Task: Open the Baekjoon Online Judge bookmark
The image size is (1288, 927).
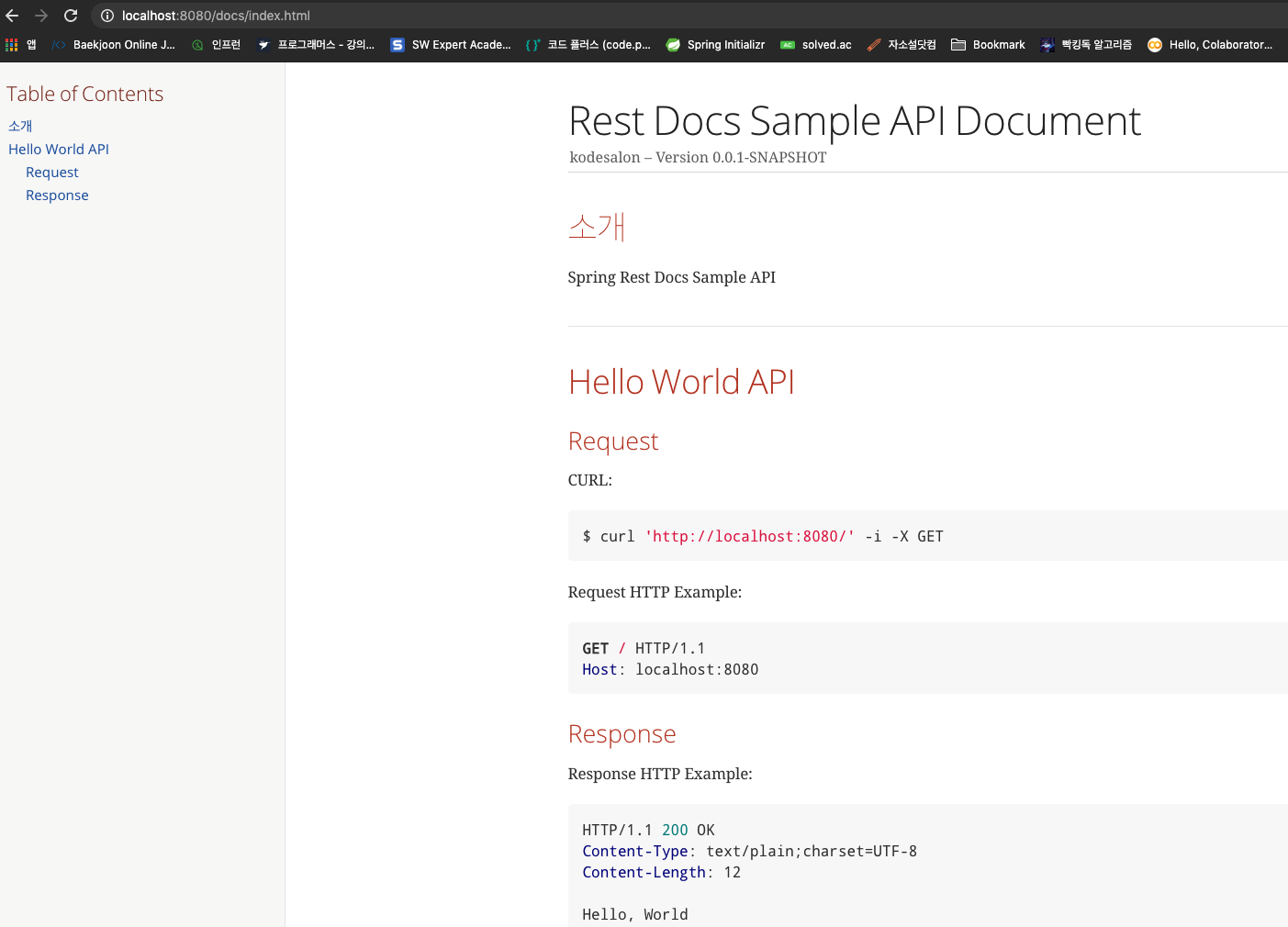Action: tap(114, 45)
